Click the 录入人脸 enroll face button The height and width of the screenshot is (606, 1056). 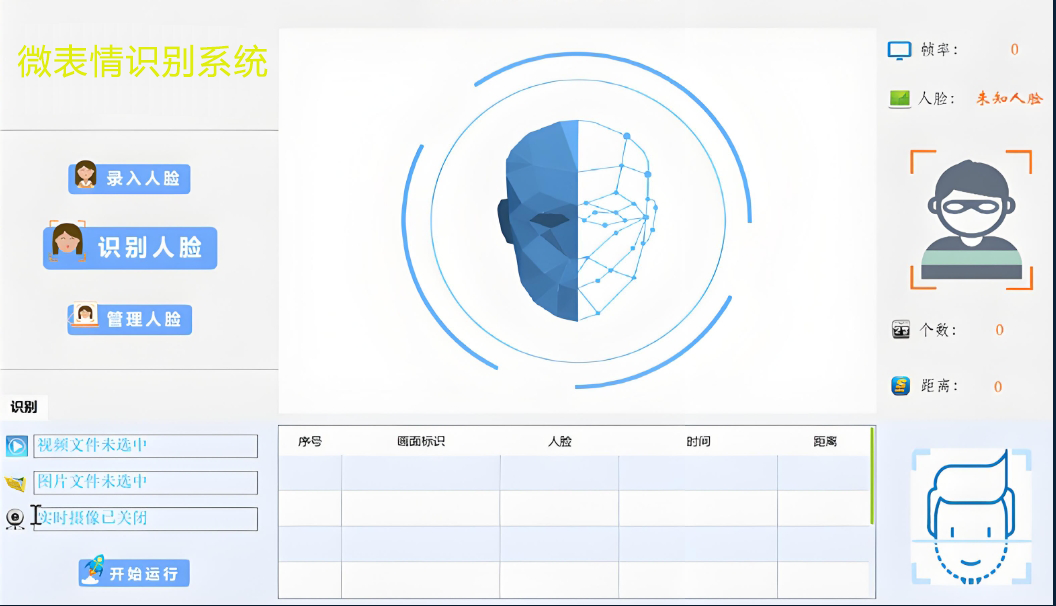tap(129, 178)
